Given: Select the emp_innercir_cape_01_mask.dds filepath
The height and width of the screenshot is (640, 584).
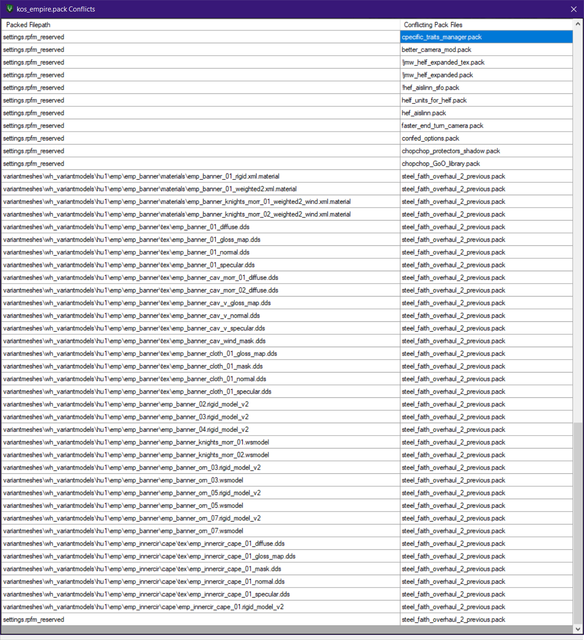Looking at the screenshot, I should (x=200, y=569).
